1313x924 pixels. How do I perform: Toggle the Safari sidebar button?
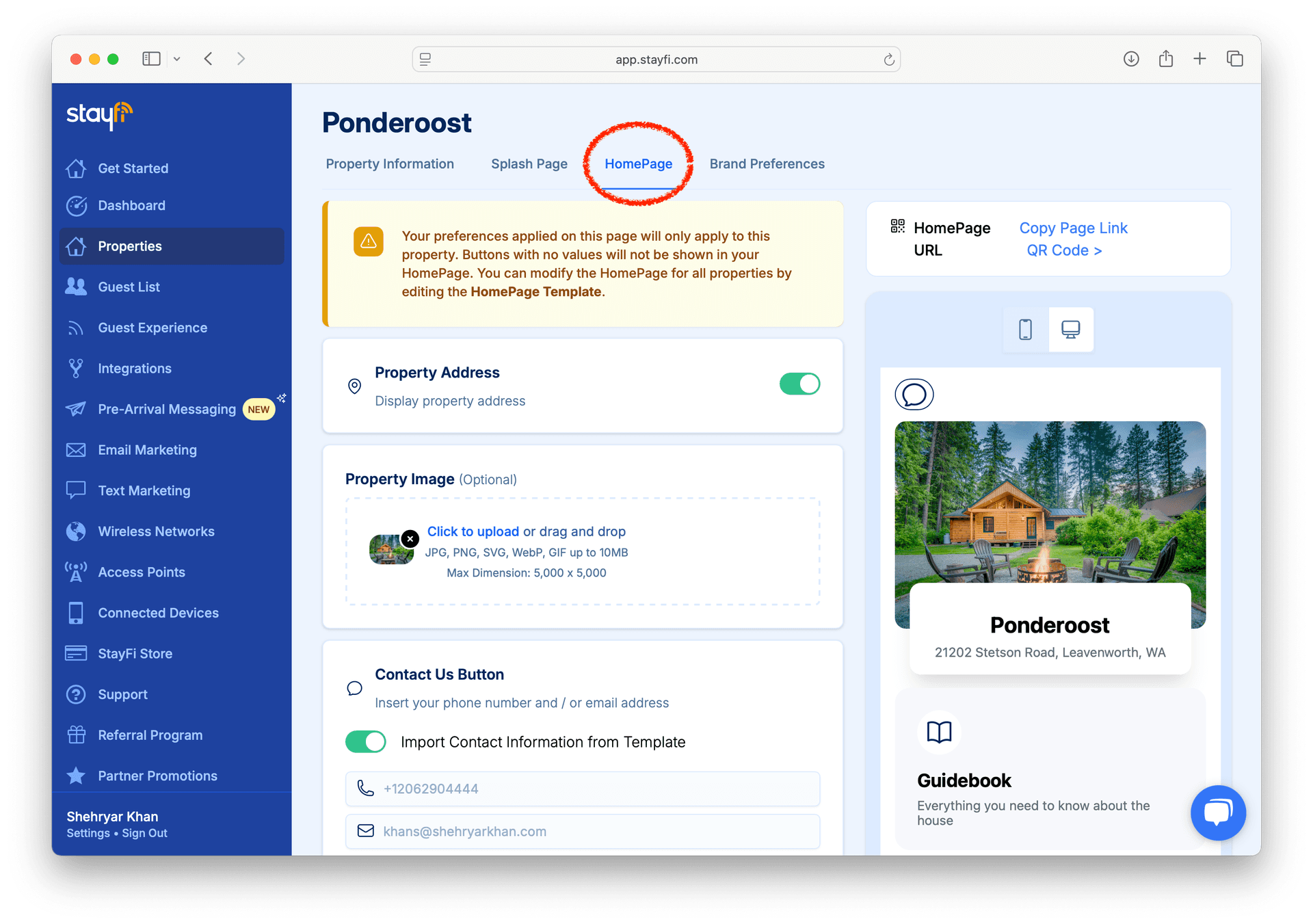(x=151, y=59)
